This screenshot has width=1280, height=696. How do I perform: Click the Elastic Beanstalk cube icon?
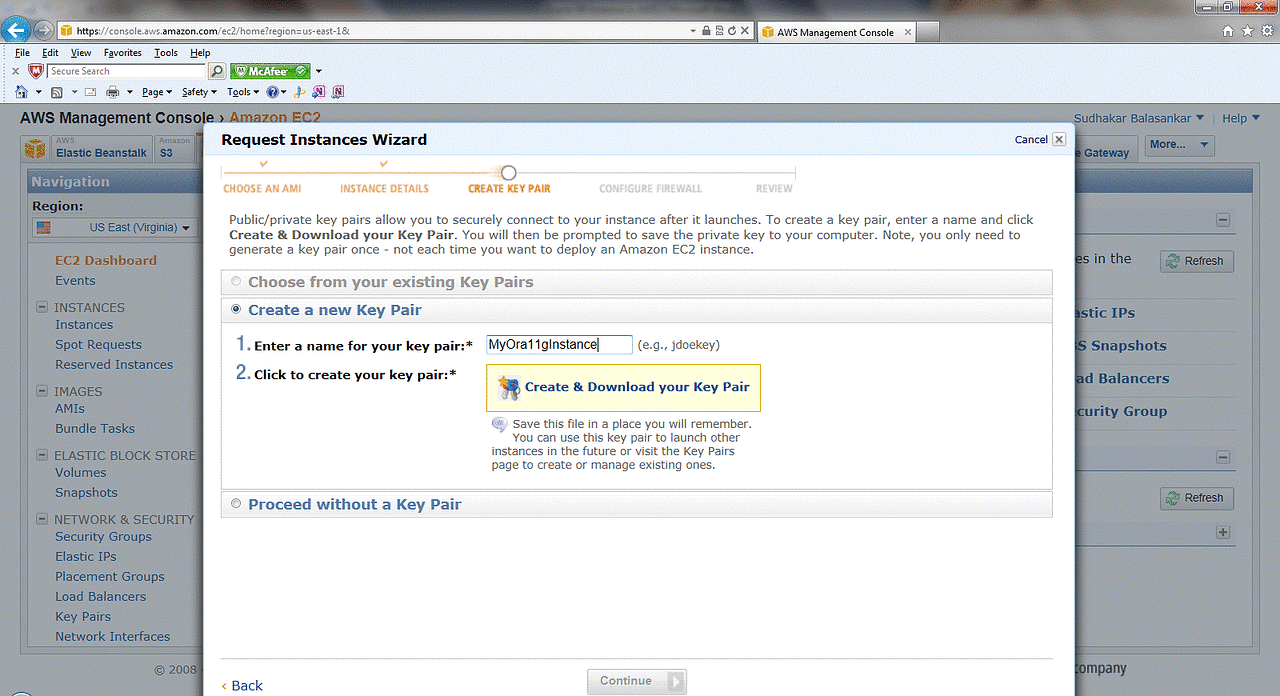[36, 149]
